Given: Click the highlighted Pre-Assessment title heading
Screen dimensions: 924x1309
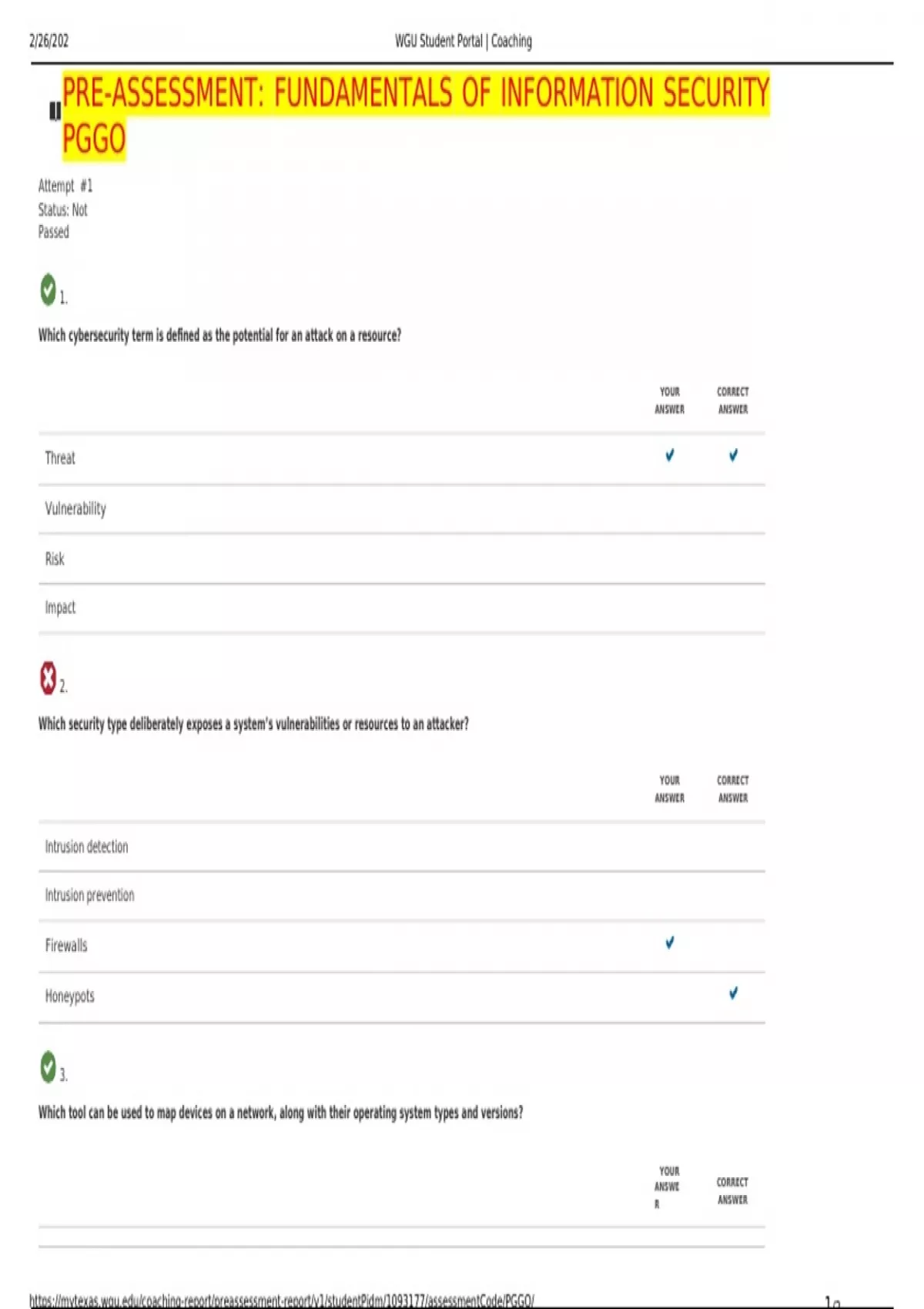Looking at the screenshot, I should (416, 116).
